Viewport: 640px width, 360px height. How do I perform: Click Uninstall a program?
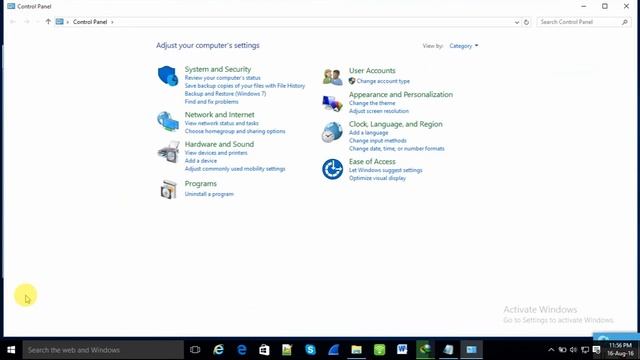209,194
